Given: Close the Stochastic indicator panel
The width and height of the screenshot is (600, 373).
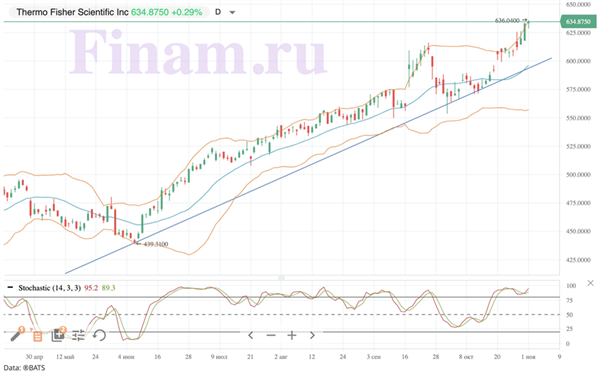Looking at the screenshot, I should (590, 283).
